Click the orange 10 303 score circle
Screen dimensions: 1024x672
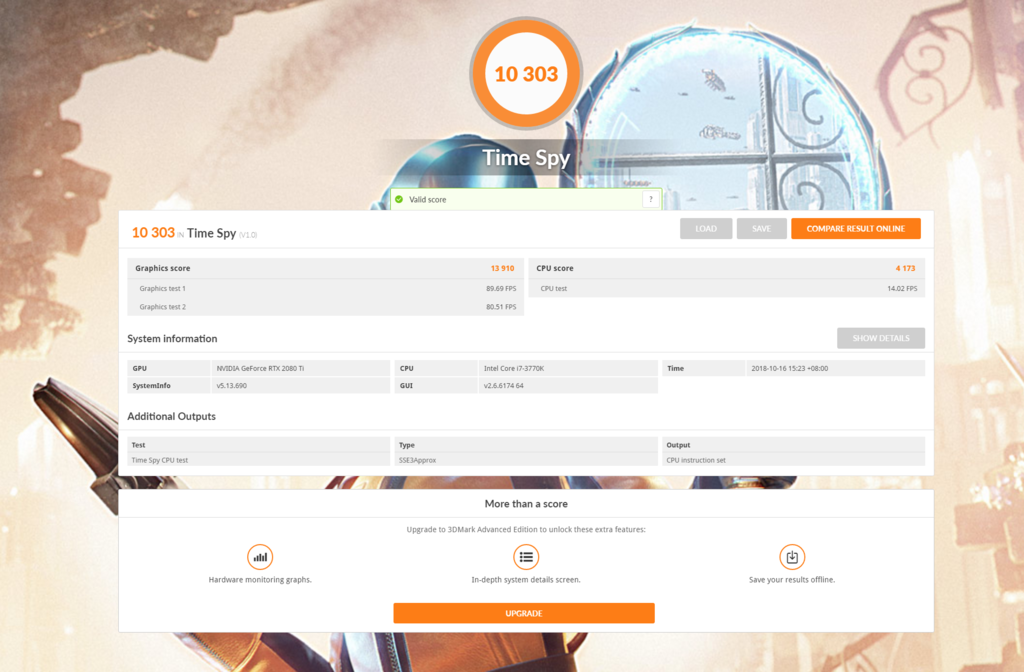tap(526, 73)
